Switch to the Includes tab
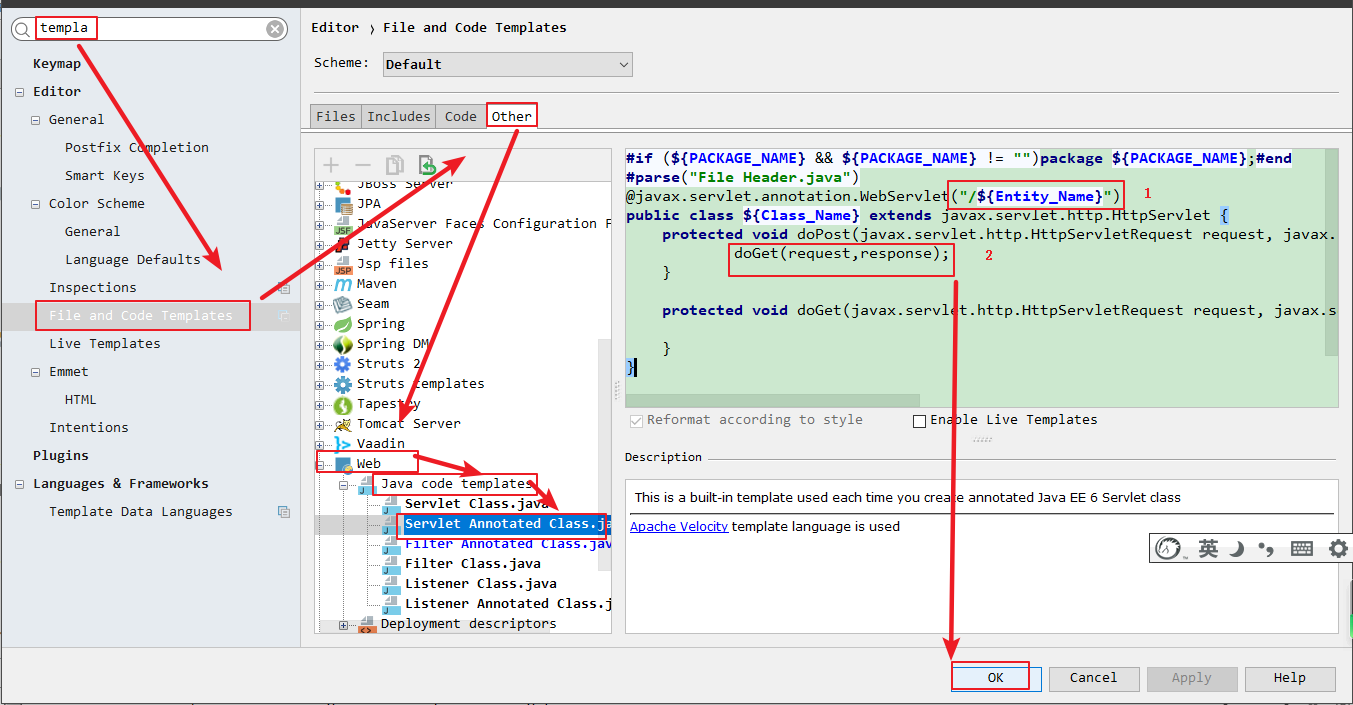1353x705 pixels. pos(398,116)
